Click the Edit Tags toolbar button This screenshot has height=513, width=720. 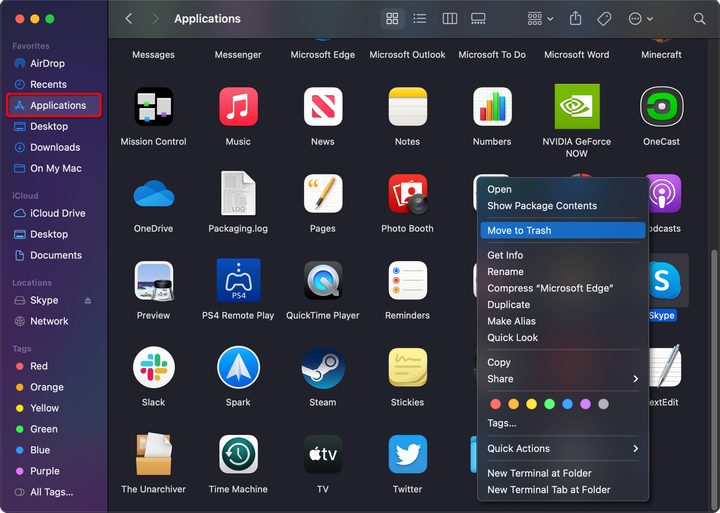604,19
